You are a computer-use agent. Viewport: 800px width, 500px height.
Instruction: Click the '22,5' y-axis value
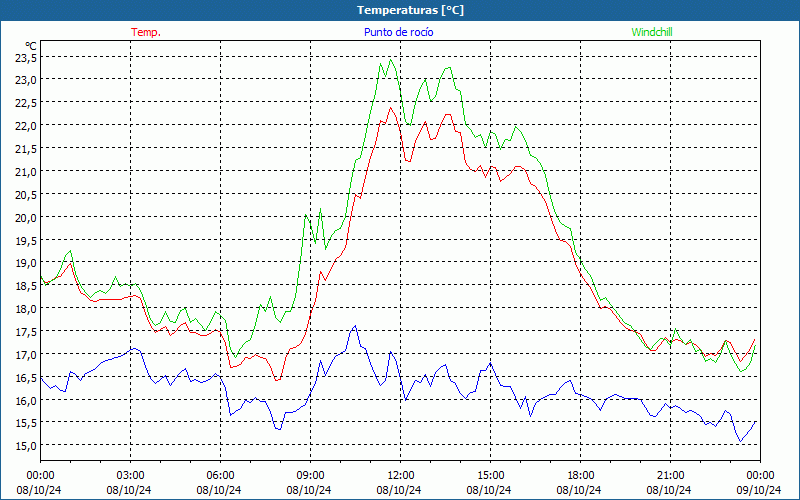click(x=26, y=103)
